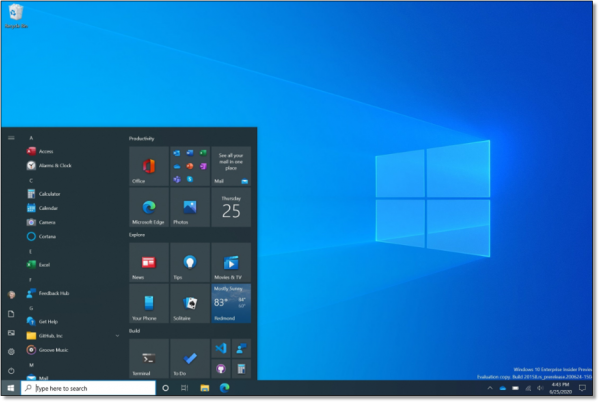Open the Movies & TV tile
The image size is (600, 403).
pos(231,262)
